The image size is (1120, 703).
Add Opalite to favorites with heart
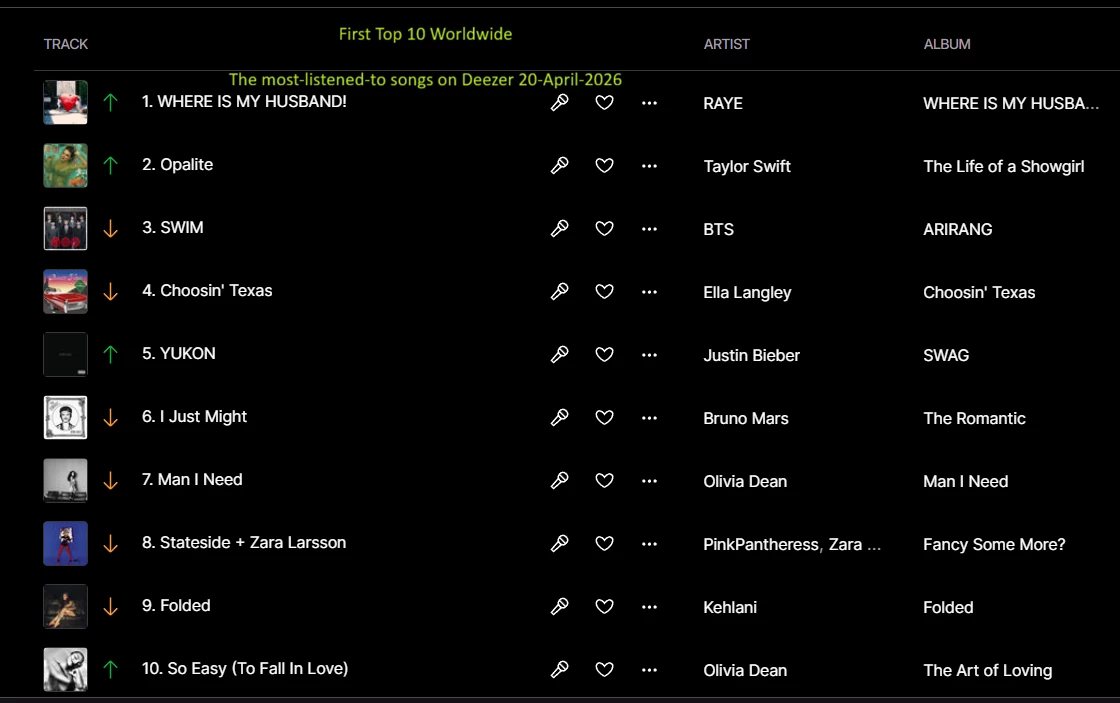604,165
